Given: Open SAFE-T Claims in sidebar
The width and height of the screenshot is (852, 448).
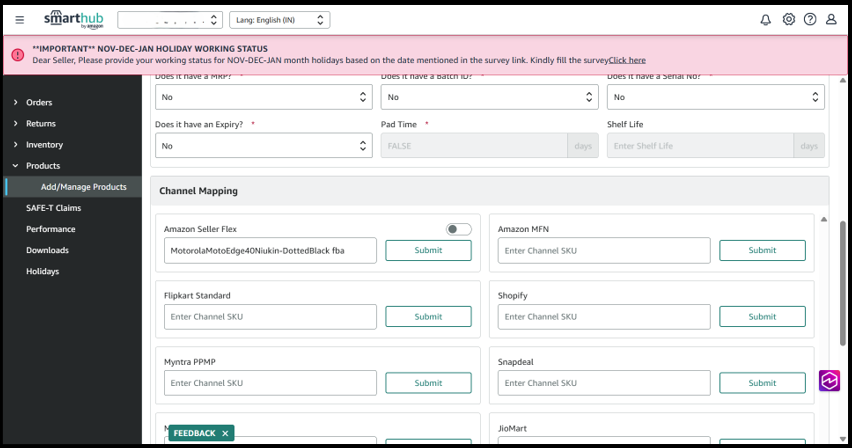Looking at the screenshot, I should pyautogui.click(x=53, y=208).
